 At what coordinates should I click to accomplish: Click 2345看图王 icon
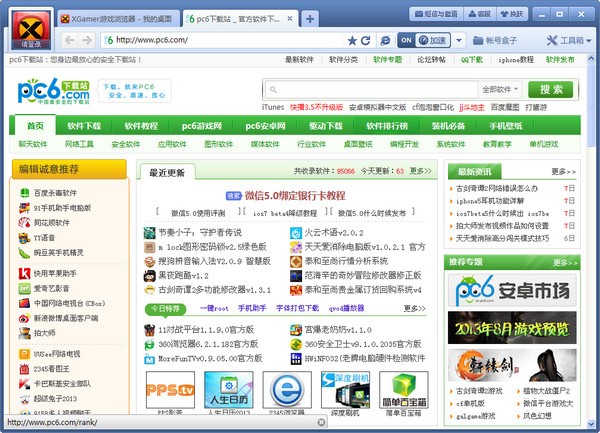(x=24, y=369)
